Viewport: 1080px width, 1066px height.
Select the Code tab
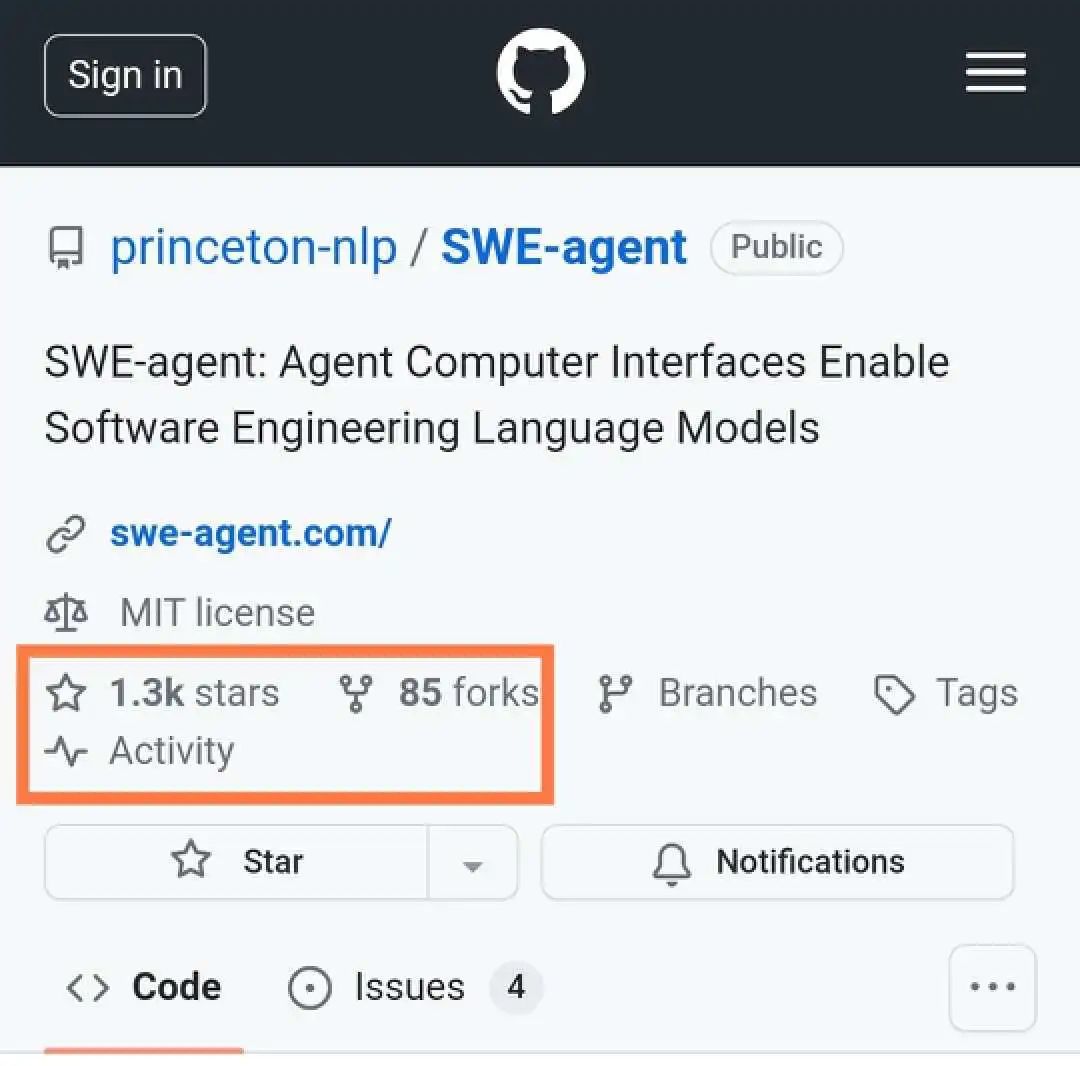click(x=143, y=987)
